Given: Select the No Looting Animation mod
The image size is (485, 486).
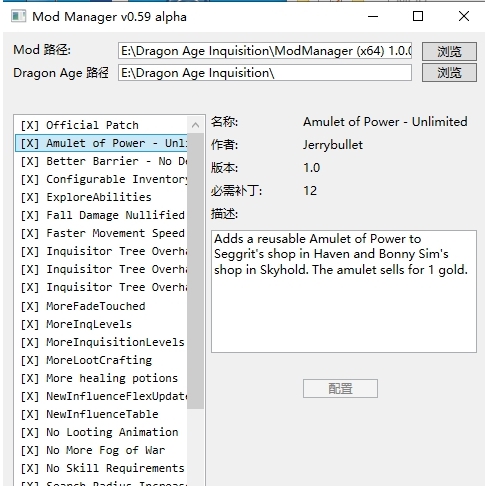Looking at the screenshot, I should point(102,432).
